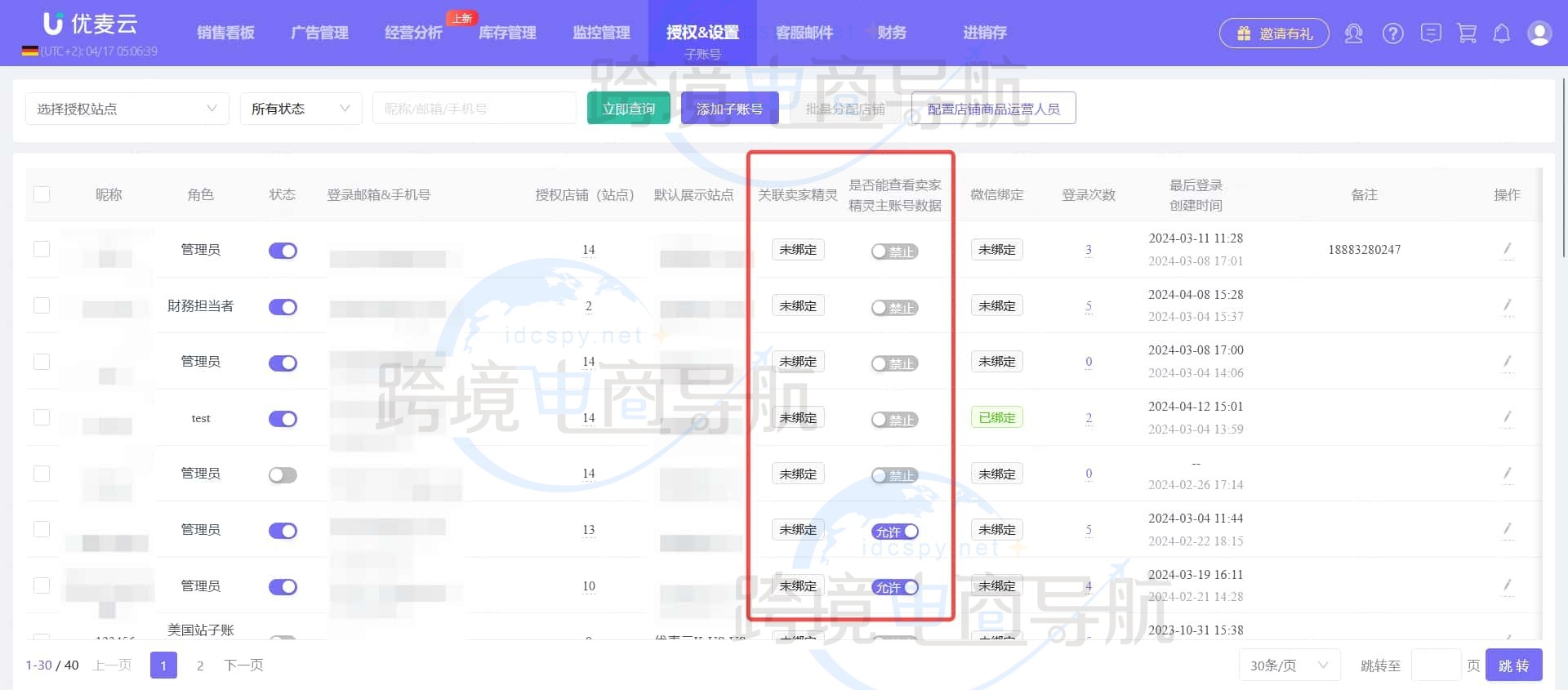The width and height of the screenshot is (1568, 690).
Task: Click the green 已绑定 WeChat tag
Action: tap(996, 417)
